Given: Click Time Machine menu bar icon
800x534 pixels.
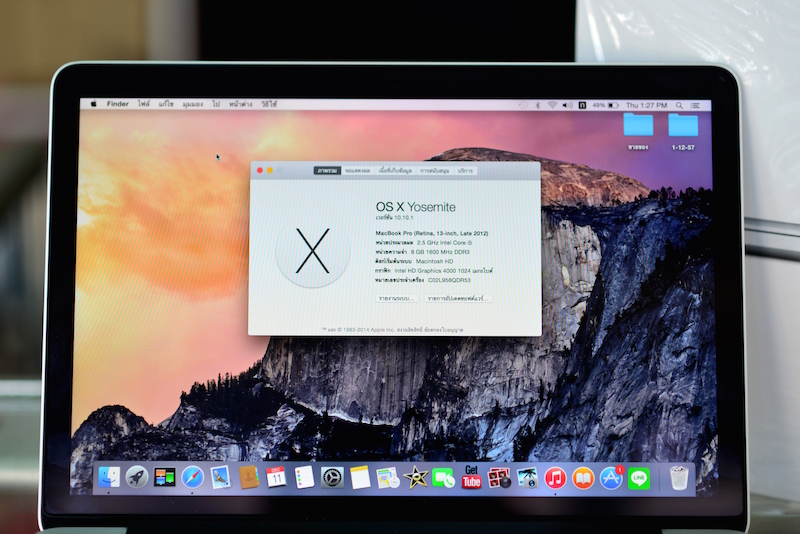Looking at the screenshot, I should [x=523, y=105].
